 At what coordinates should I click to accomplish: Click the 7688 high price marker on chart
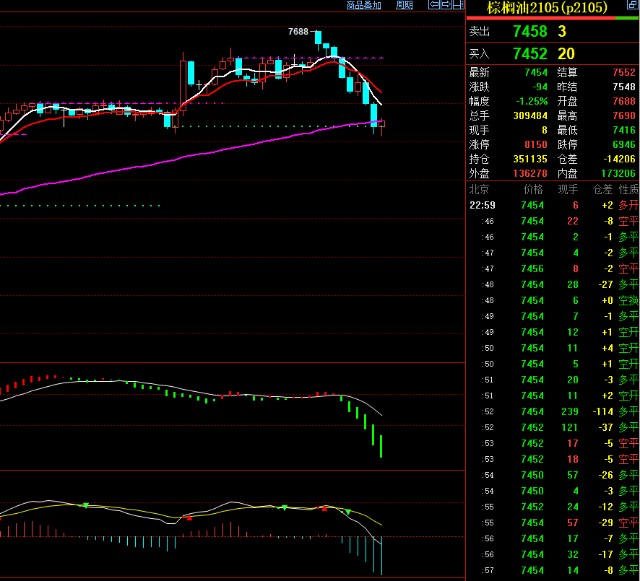tap(298, 32)
